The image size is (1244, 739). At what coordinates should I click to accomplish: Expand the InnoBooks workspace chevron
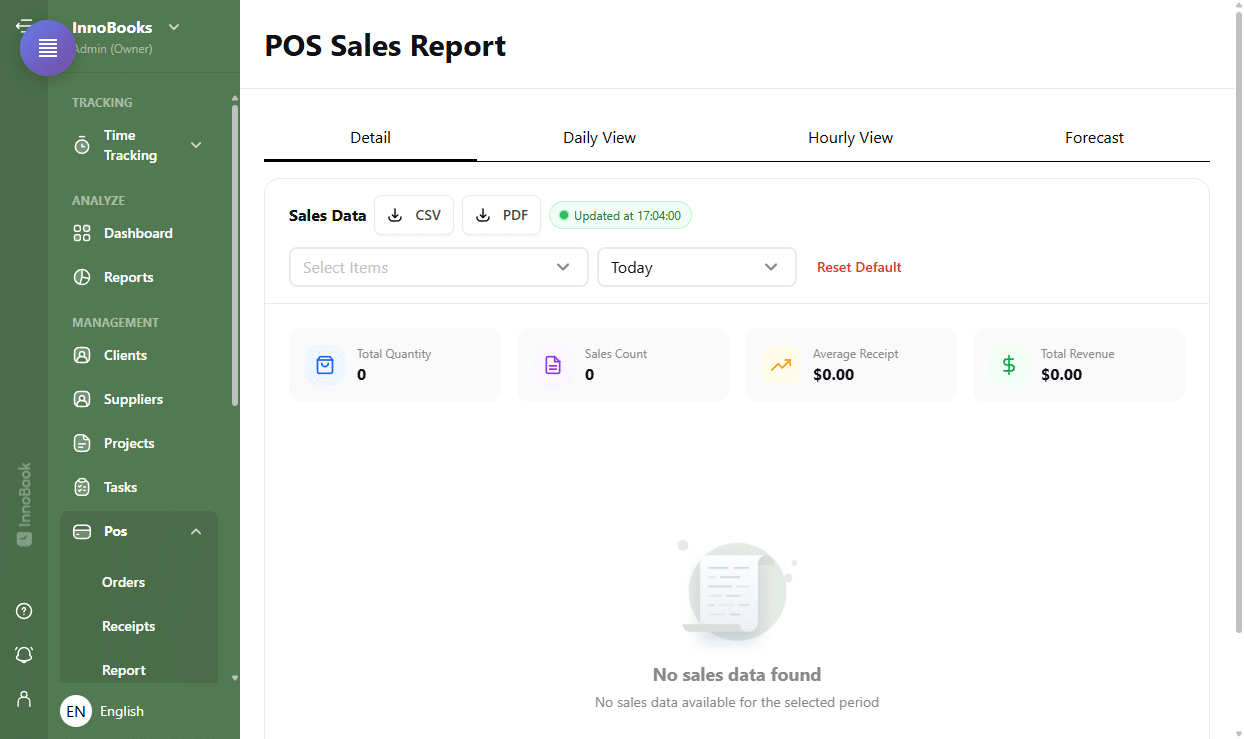[174, 27]
